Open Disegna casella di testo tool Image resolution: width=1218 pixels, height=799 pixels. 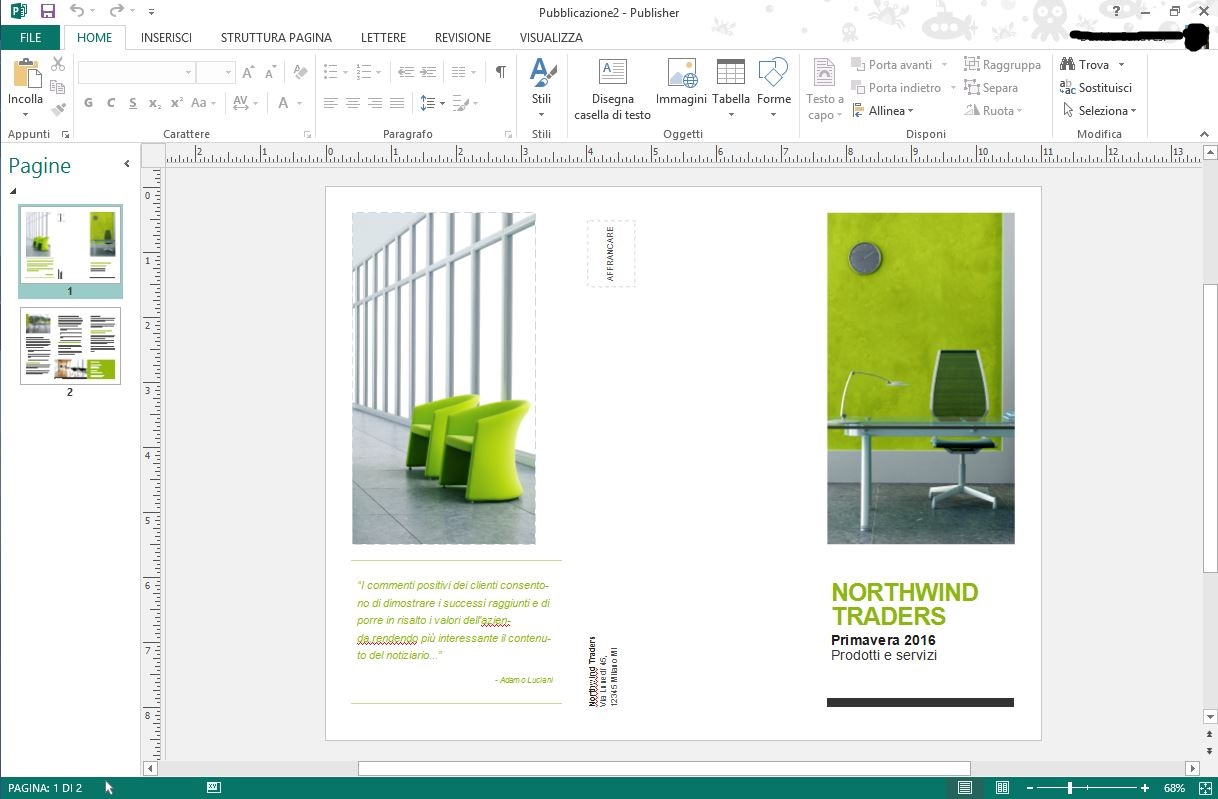(x=612, y=89)
